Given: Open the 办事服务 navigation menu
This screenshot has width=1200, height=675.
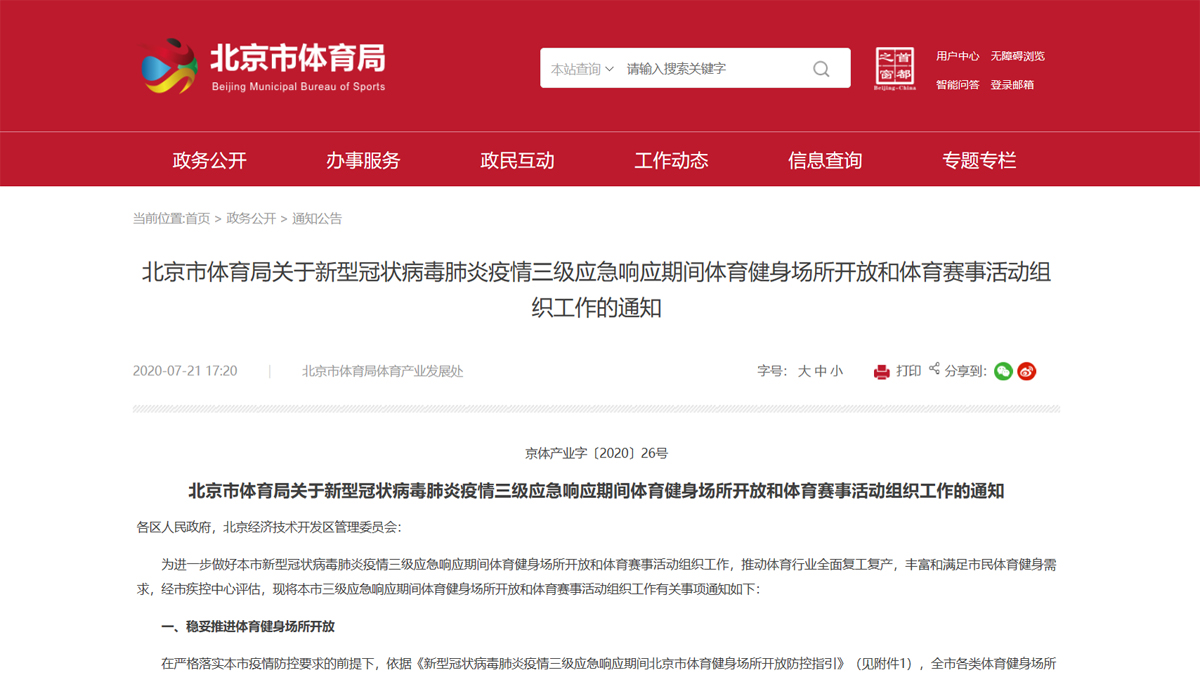Looking at the screenshot, I should click(x=363, y=160).
